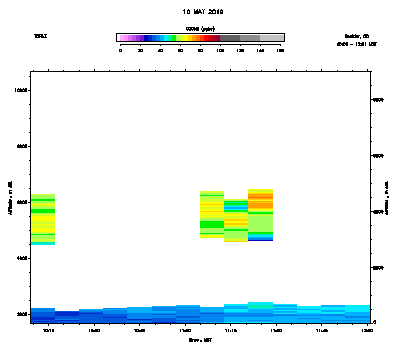
Task: Select the bright green colorbar segment
Action: tap(174, 38)
